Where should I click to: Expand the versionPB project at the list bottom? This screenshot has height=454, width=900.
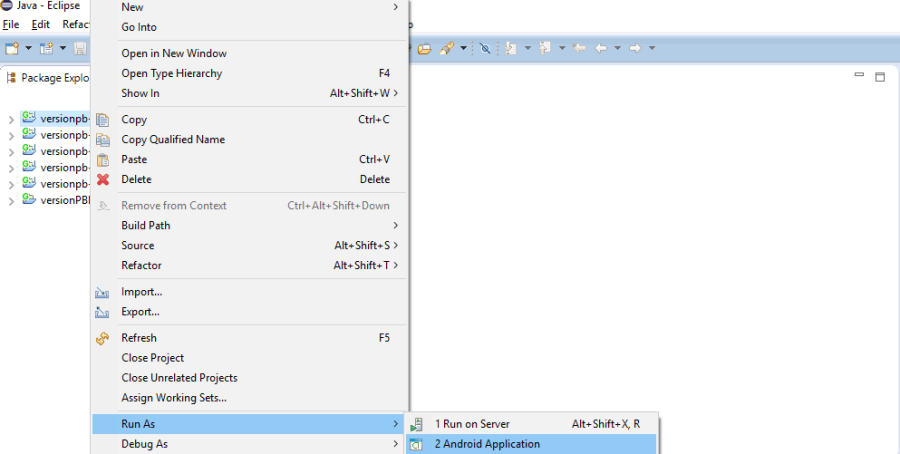coord(11,201)
